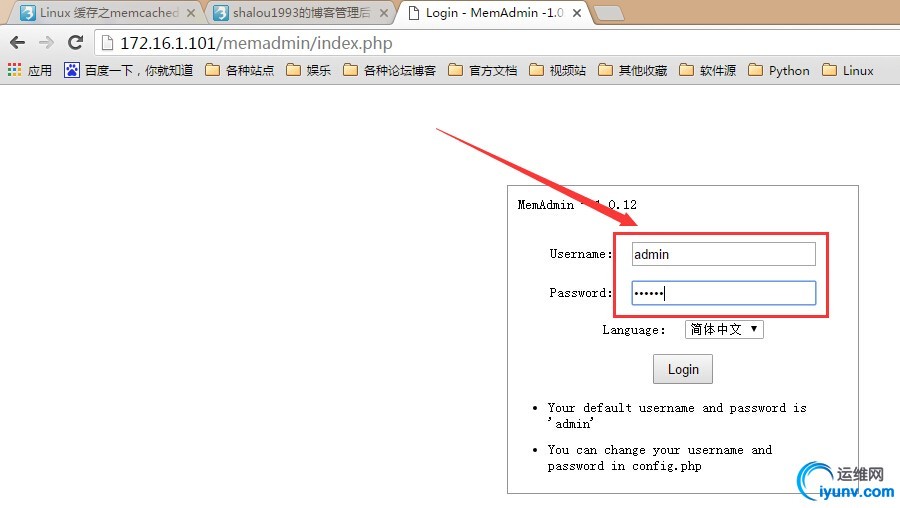Click the Password: label
The width and height of the screenshot is (900, 508).
click(x=581, y=293)
